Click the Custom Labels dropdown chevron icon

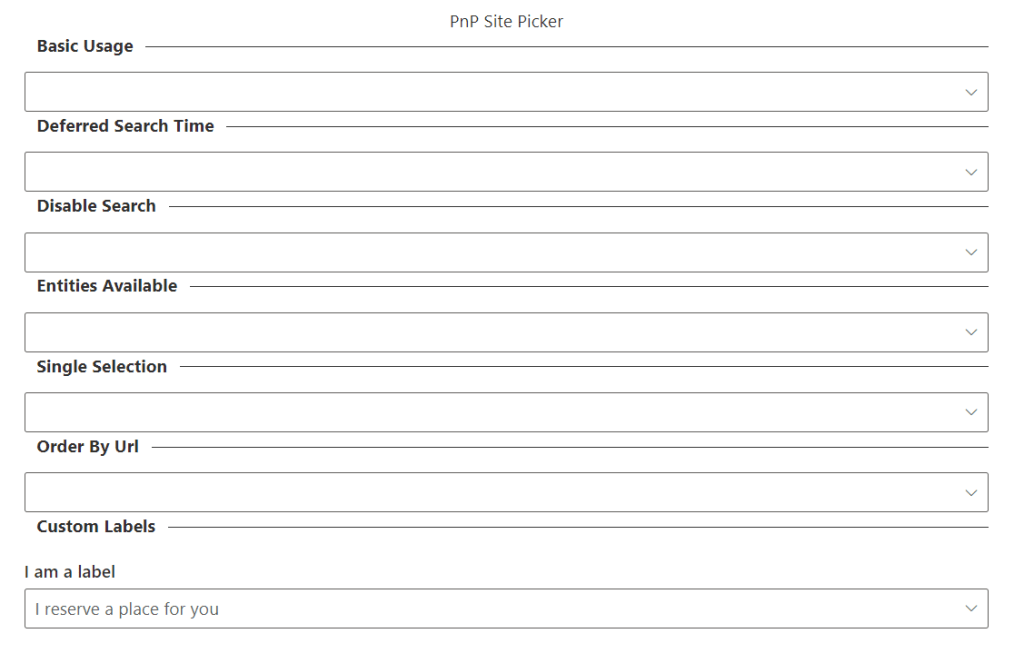click(x=970, y=608)
